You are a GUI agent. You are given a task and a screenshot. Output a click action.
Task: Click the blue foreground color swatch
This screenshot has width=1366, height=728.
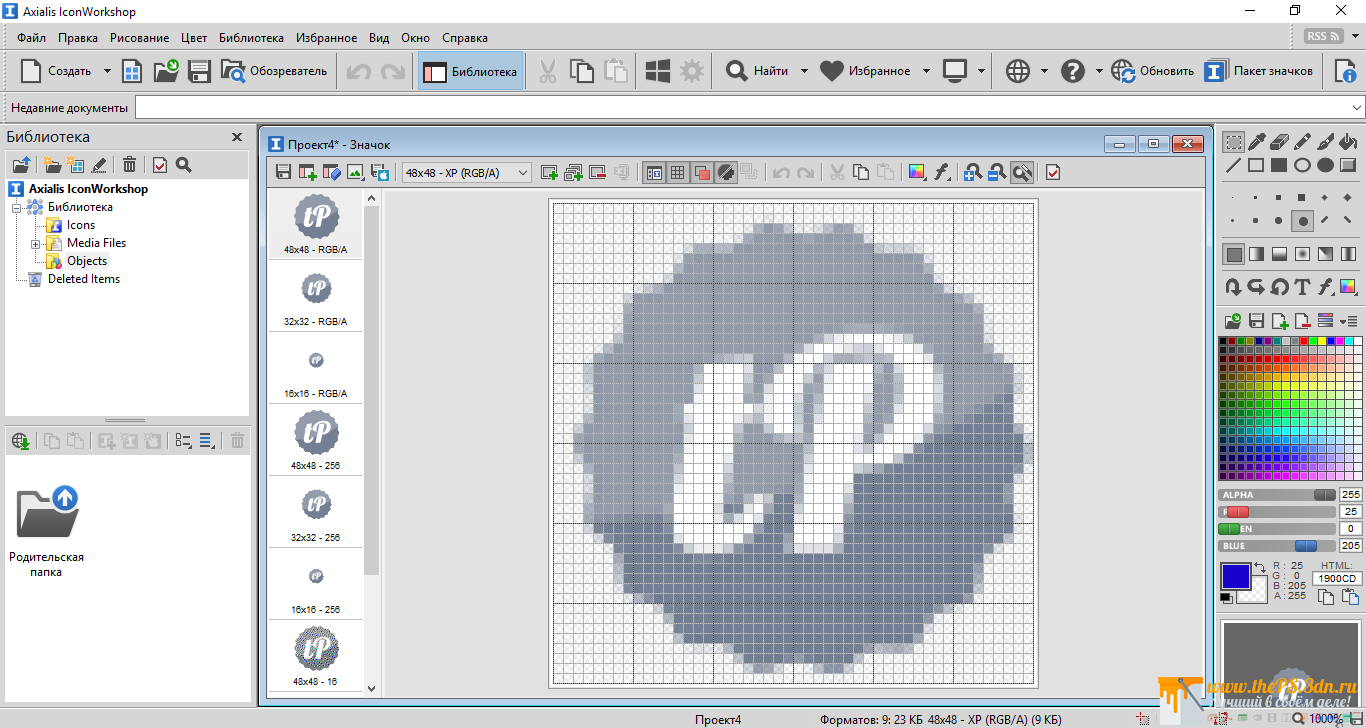point(1236,576)
